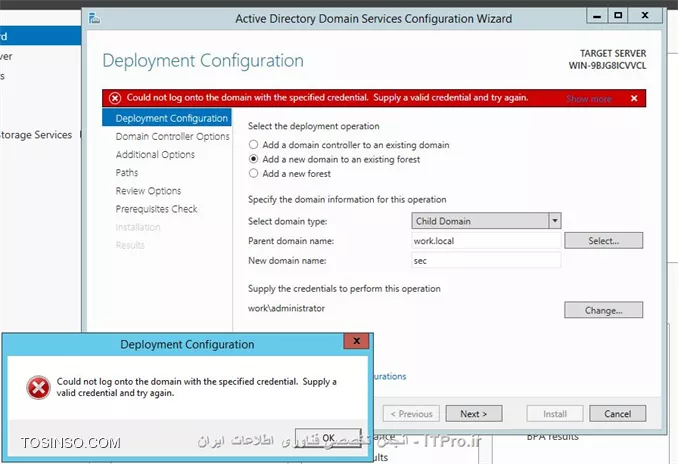678x464 pixels.
Task: Open the Deployment Configuration step
Action: [167, 118]
